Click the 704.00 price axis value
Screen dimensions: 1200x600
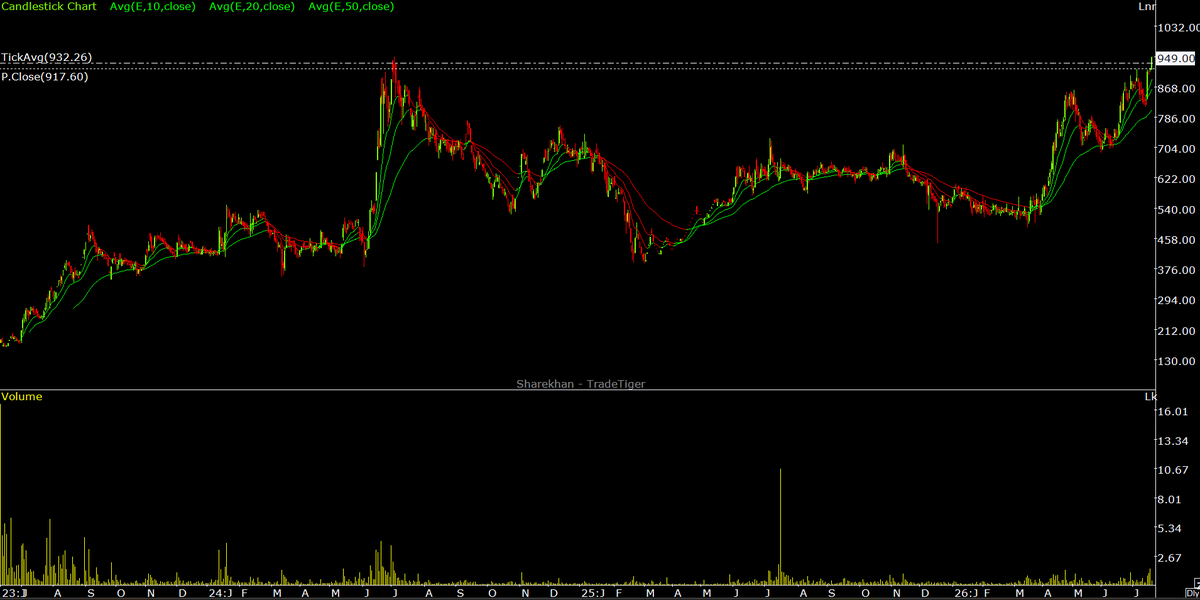1177,149
